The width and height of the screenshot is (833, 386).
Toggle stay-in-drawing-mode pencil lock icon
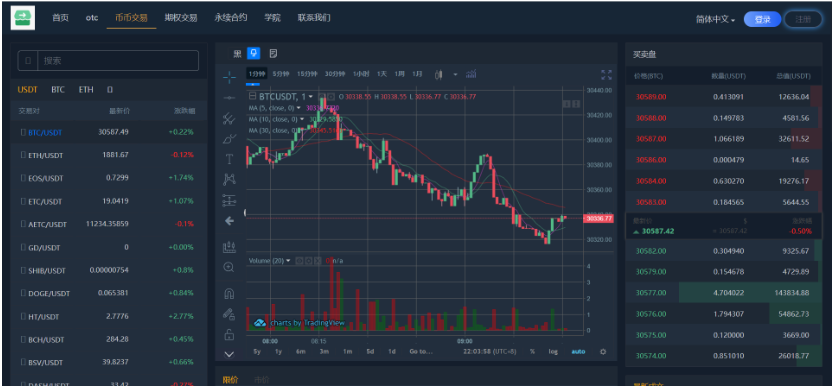(229, 314)
